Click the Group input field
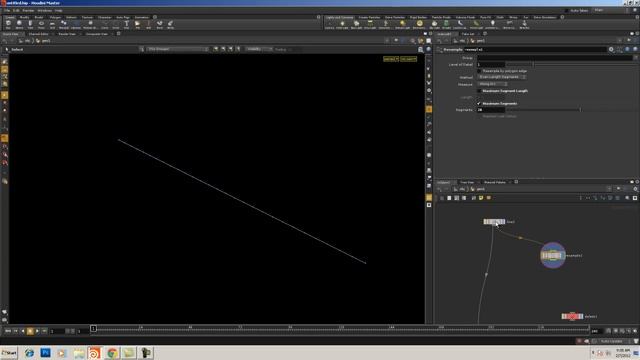640x360 pixels. (x=555, y=58)
